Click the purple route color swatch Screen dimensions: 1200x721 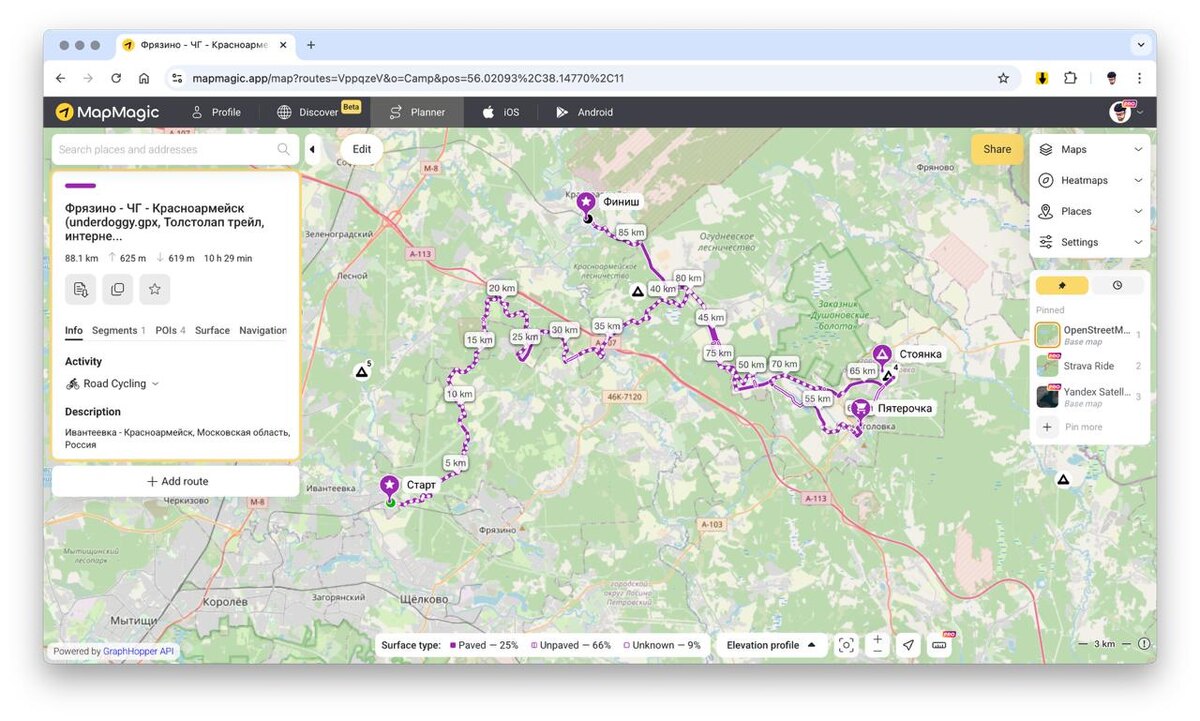point(81,186)
